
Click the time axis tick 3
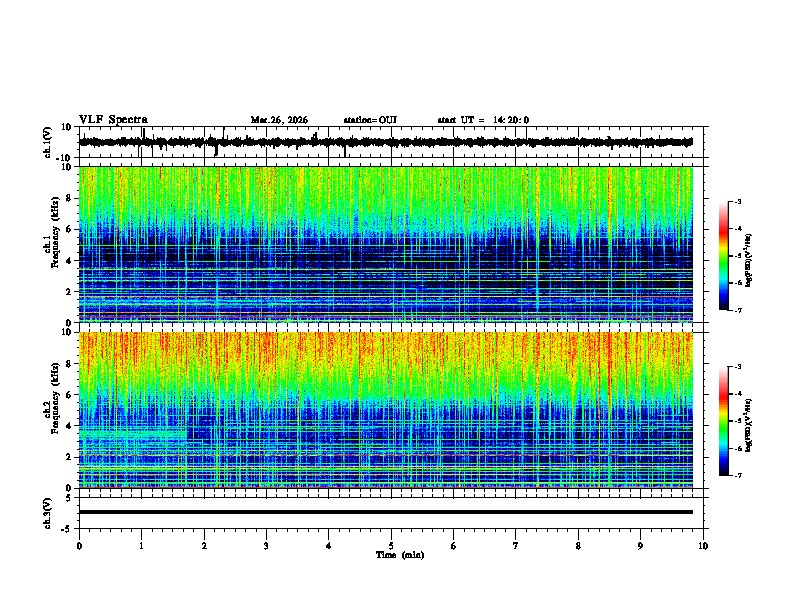pos(266,546)
